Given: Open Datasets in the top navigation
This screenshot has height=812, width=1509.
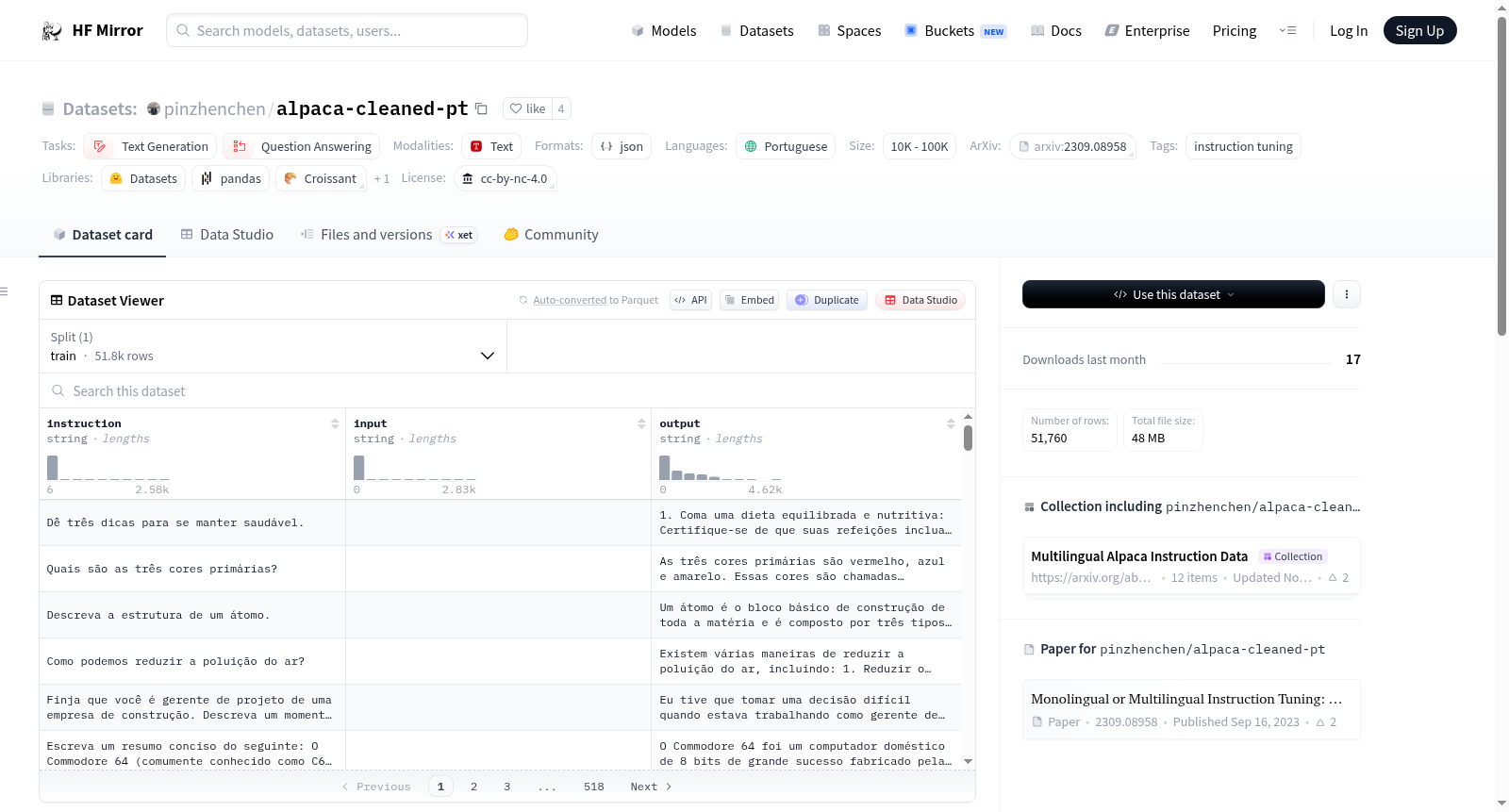Looking at the screenshot, I should tap(757, 31).
